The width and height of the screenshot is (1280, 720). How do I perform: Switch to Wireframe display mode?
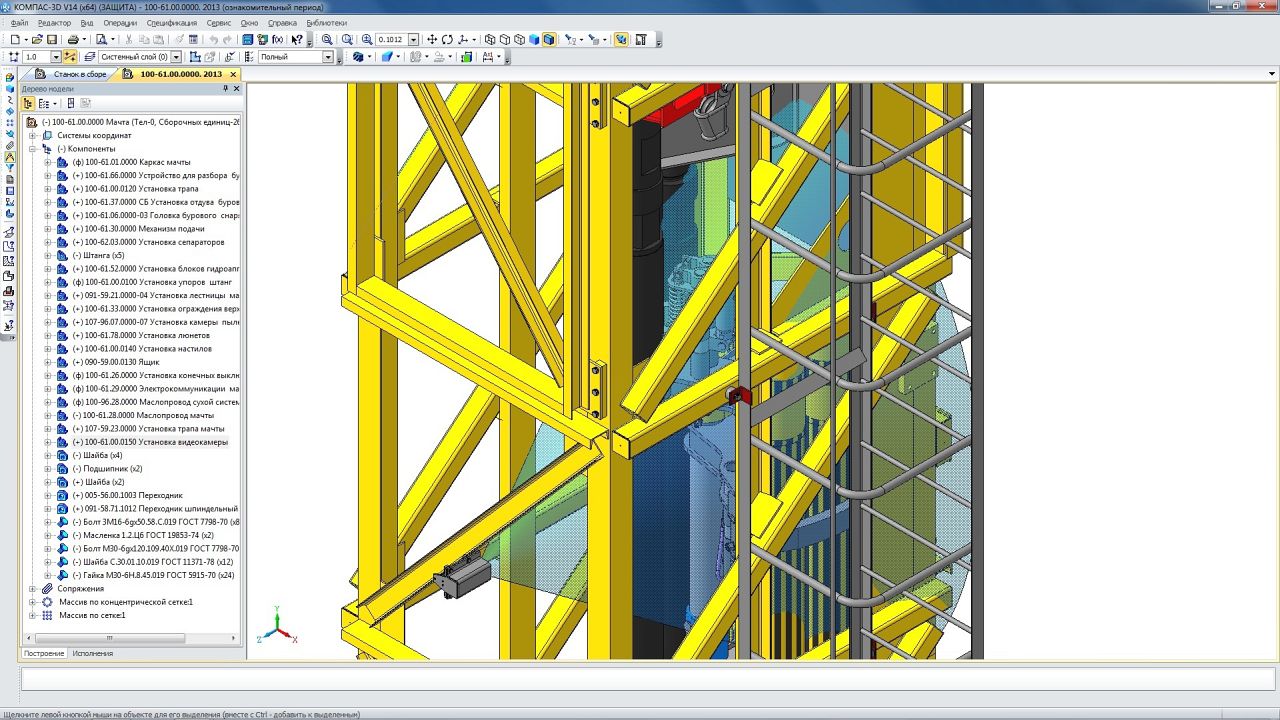[490, 40]
